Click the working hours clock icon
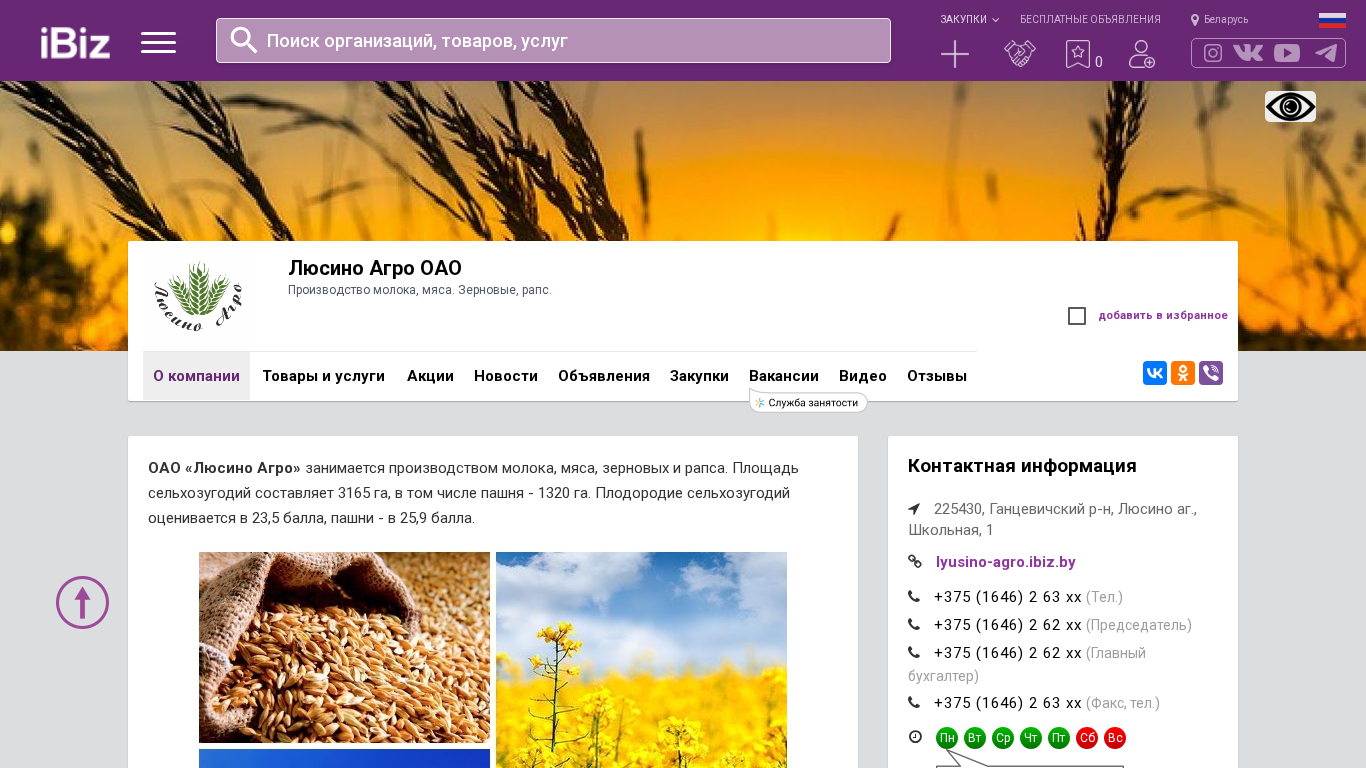The width and height of the screenshot is (1366, 768). (915, 737)
